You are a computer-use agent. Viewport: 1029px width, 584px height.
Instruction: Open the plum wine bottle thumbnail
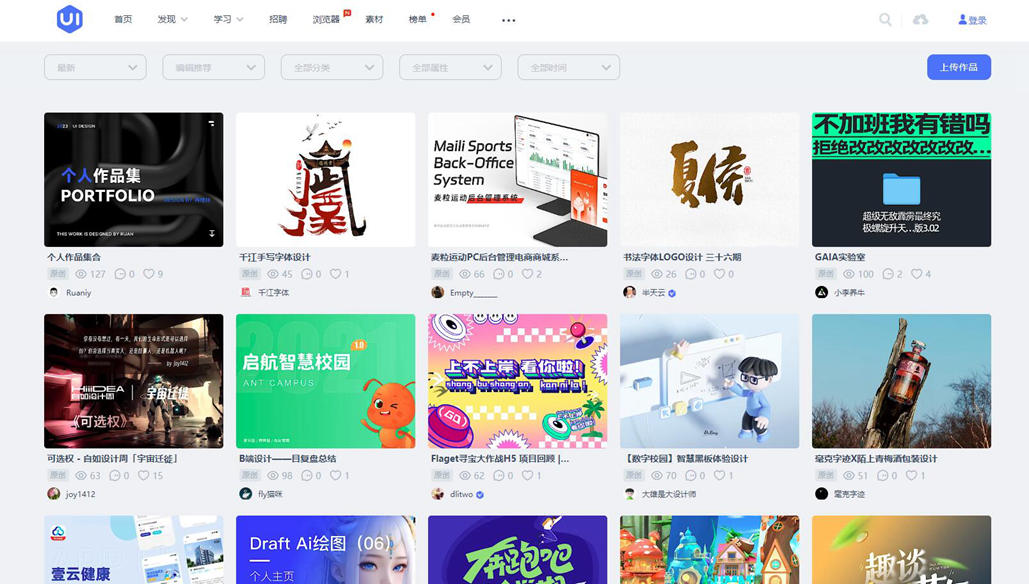point(902,381)
